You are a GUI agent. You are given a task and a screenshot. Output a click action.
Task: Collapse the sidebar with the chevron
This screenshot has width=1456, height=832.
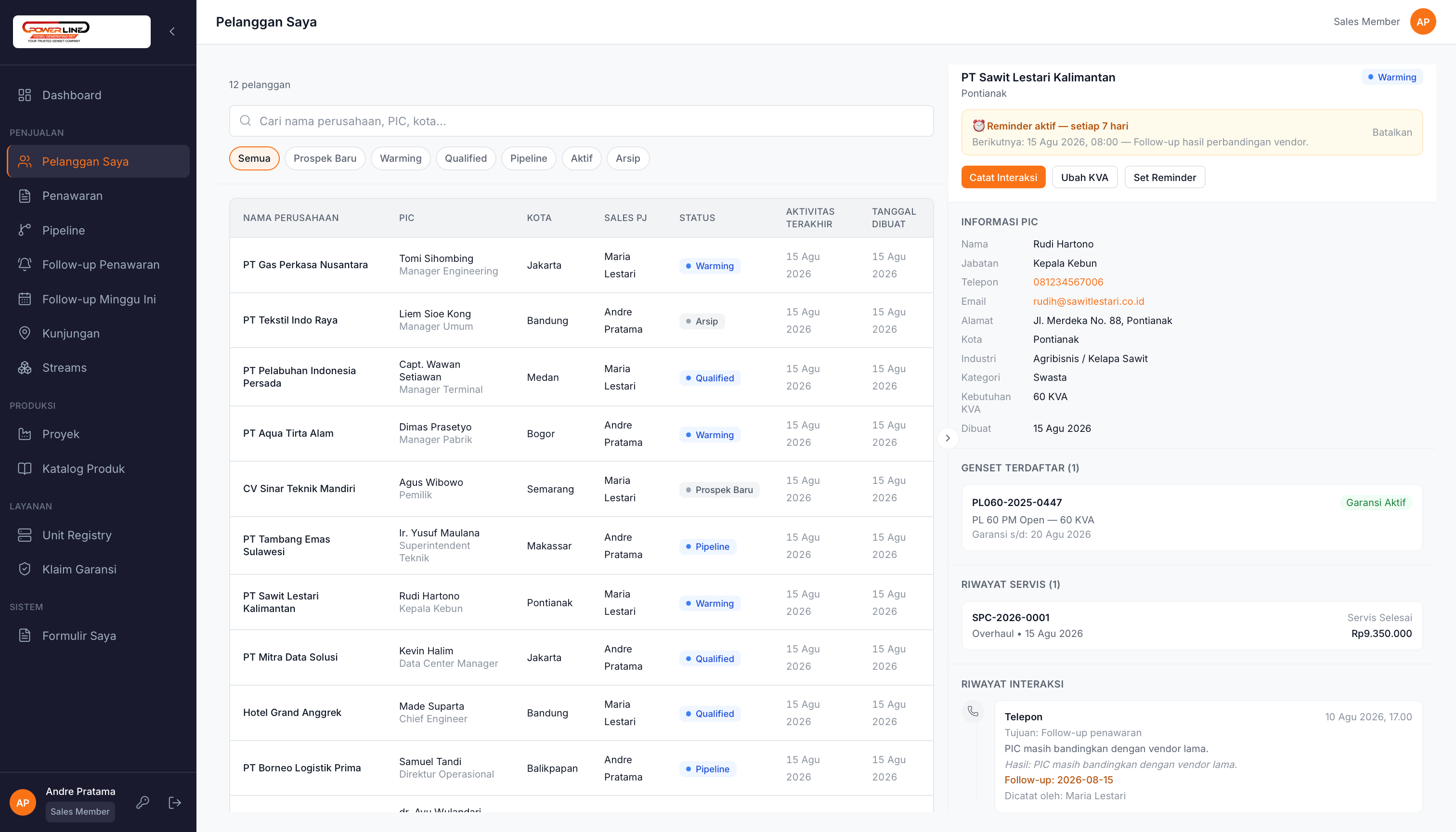pos(172,31)
